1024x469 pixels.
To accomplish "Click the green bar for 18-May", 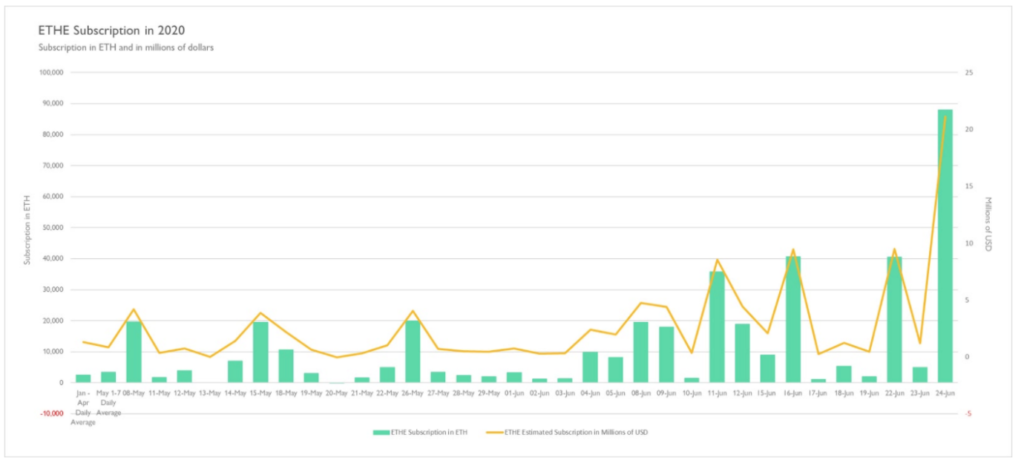I will pos(286,366).
